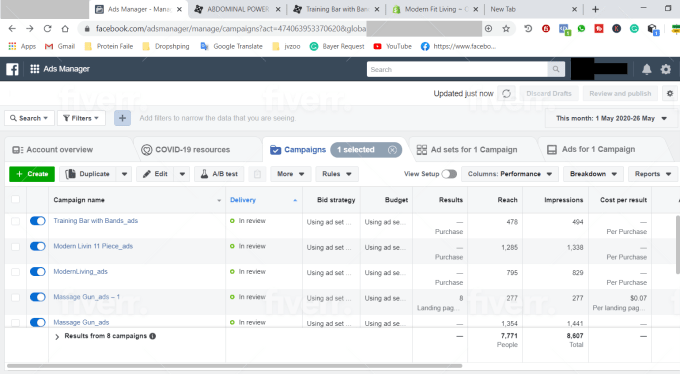Image resolution: width=680 pixels, height=374 pixels.
Task: Open the Gmail bookmark
Action: pyautogui.click(x=60, y=46)
